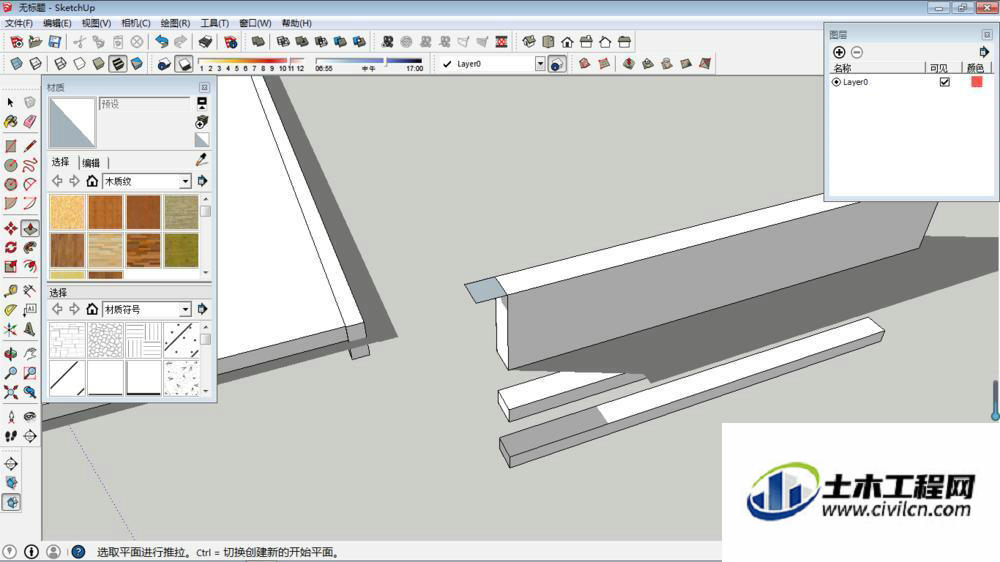Pick the first light wood material thumbnail
1000x562 pixels.
point(66,212)
